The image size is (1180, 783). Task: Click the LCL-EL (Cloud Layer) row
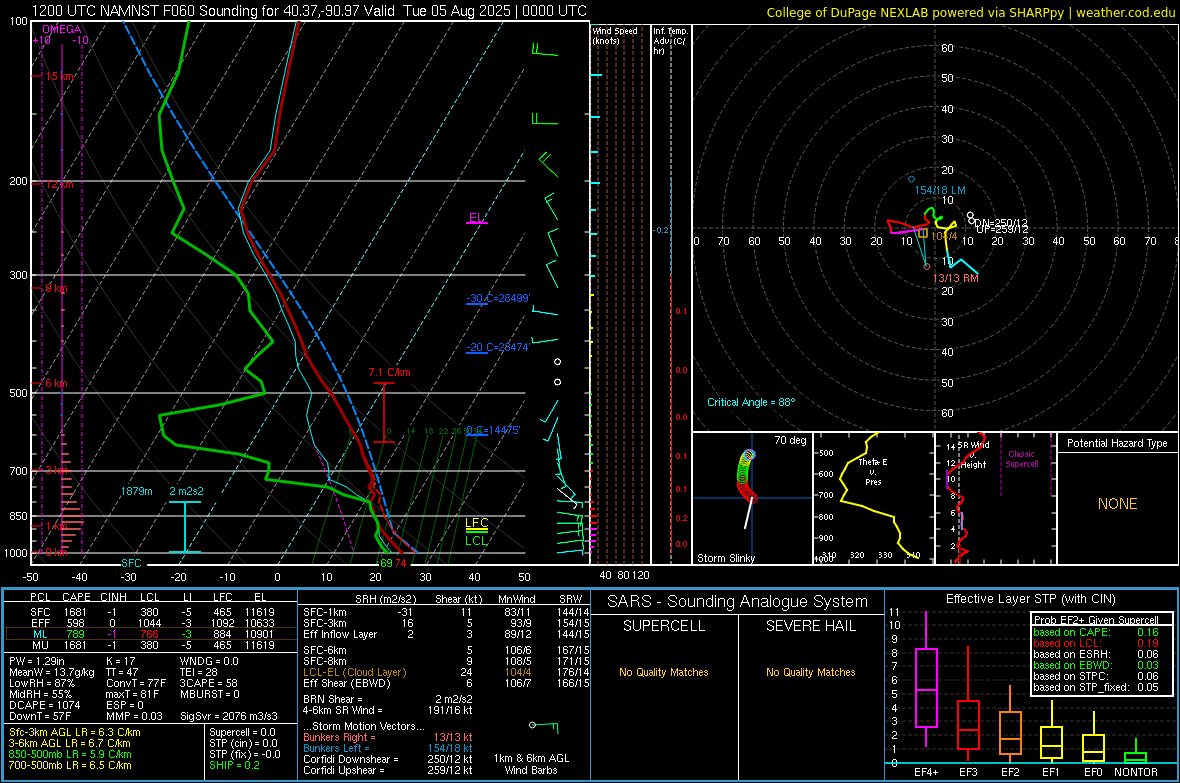(x=447, y=672)
